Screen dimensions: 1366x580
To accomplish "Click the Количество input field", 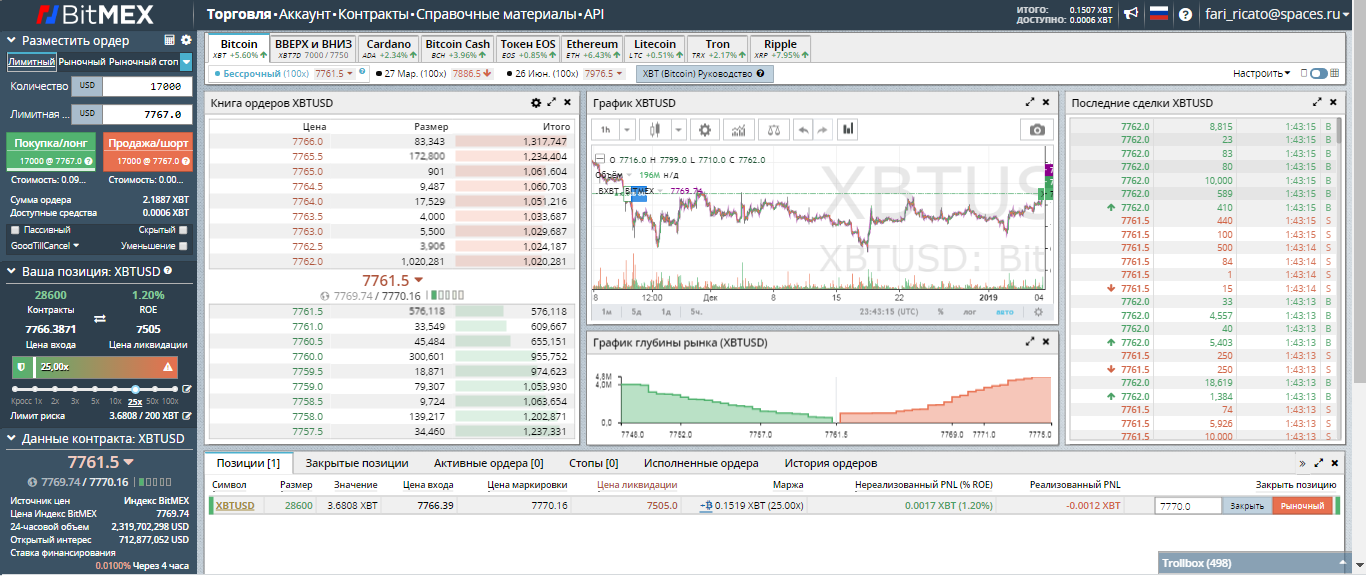I will (x=145, y=87).
